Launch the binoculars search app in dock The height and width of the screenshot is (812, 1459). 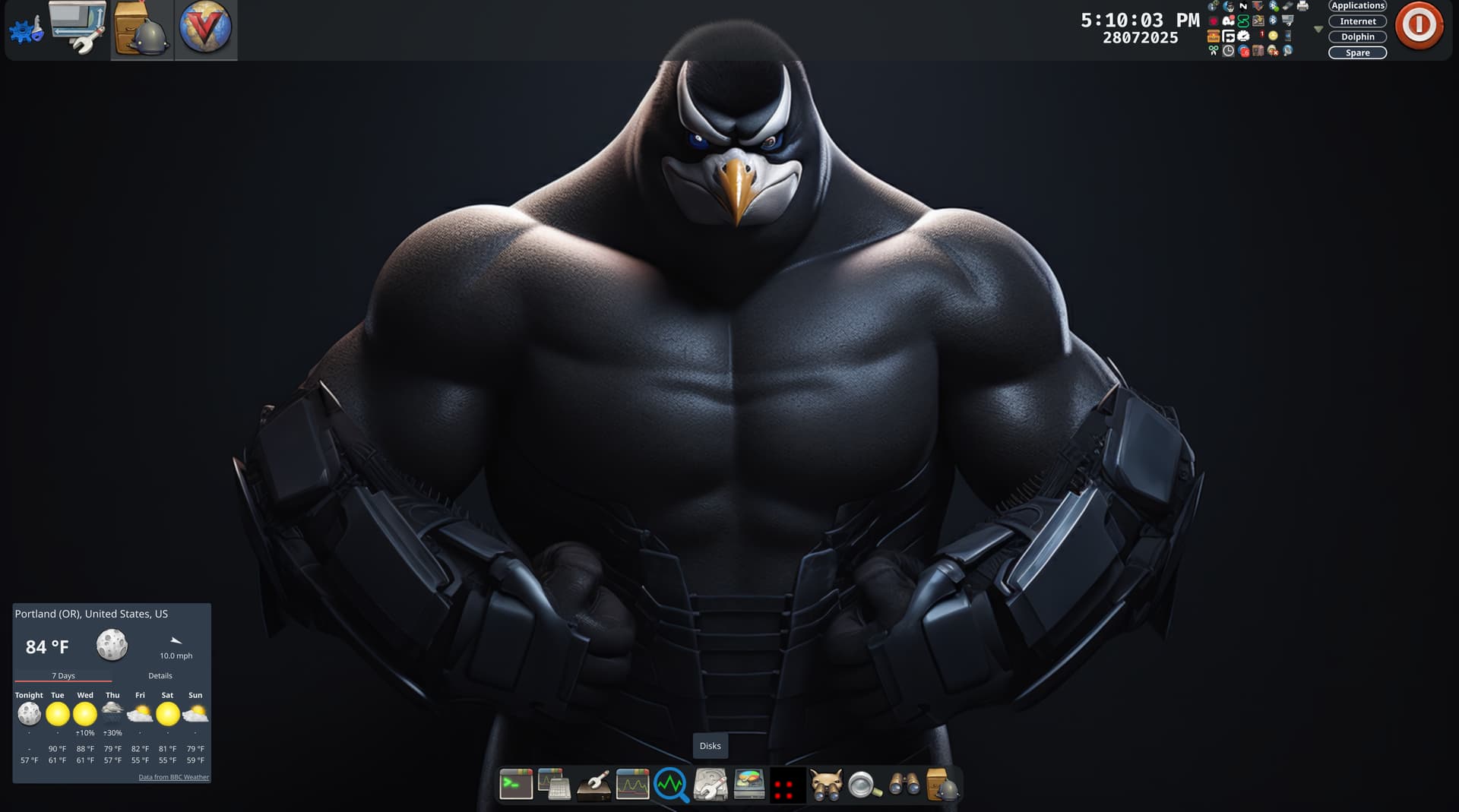tap(904, 785)
